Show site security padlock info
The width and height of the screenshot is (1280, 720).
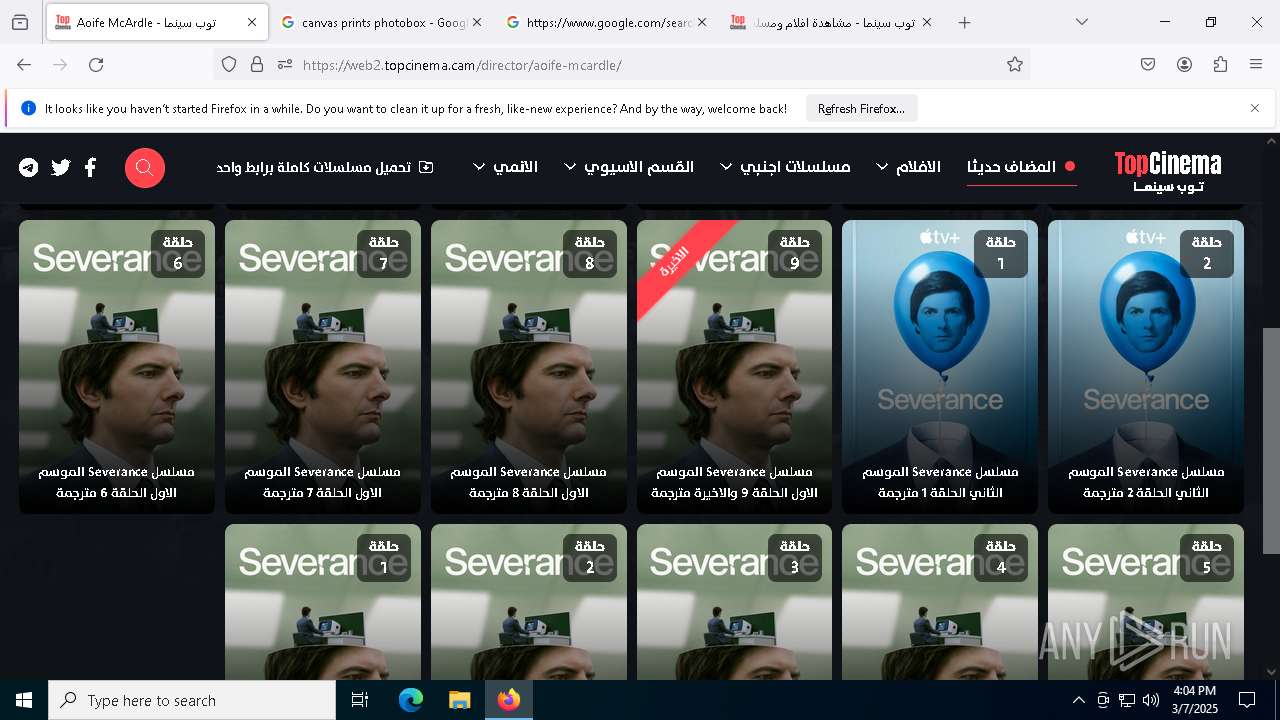pyautogui.click(x=257, y=65)
